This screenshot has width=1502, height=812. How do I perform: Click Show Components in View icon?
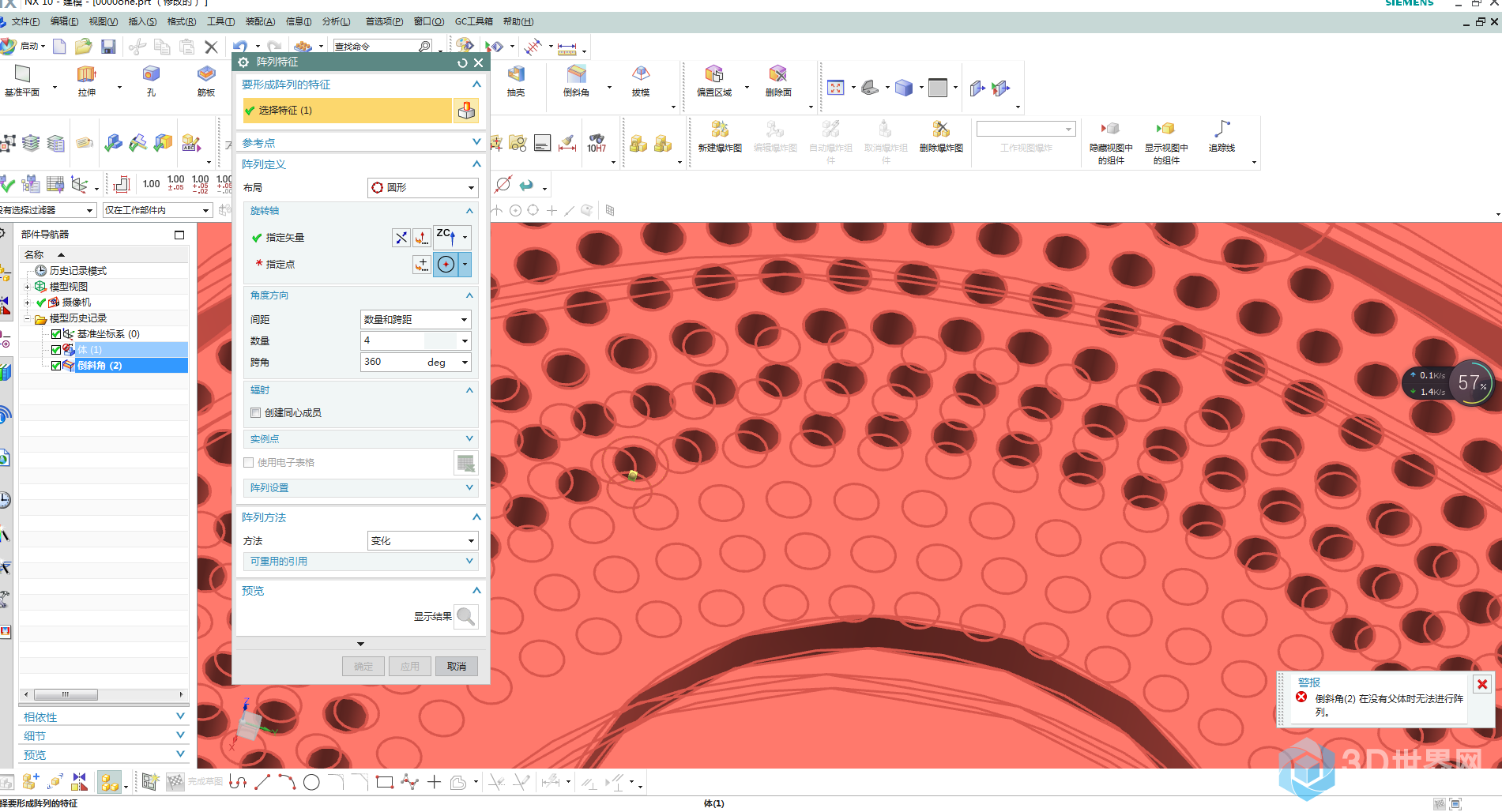1166,129
